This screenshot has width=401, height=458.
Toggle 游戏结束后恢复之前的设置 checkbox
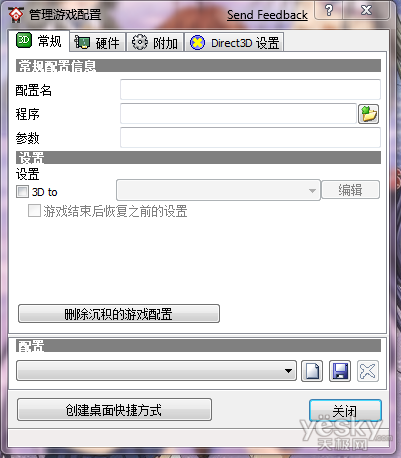tap(34, 211)
